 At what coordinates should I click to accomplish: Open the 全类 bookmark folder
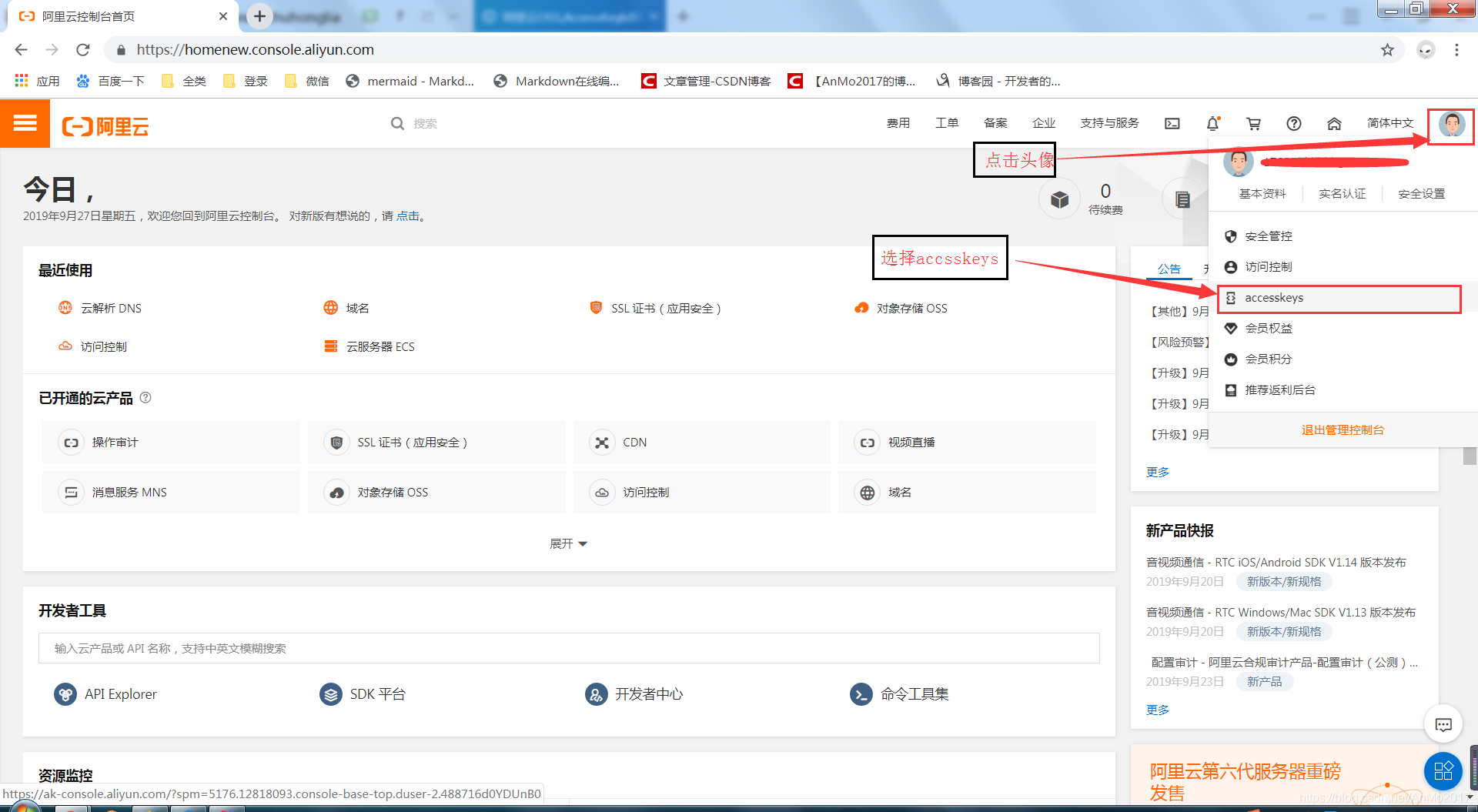point(184,81)
